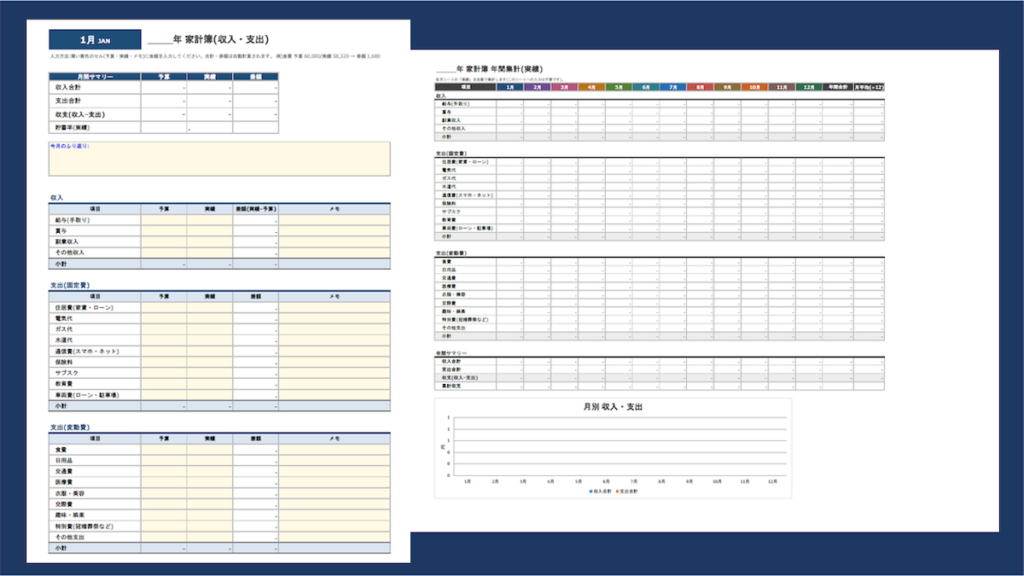Image resolution: width=1024 pixels, height=576 pixels.
Task: Click 収入合計 legend entry in chart
Action: (600, 491)
